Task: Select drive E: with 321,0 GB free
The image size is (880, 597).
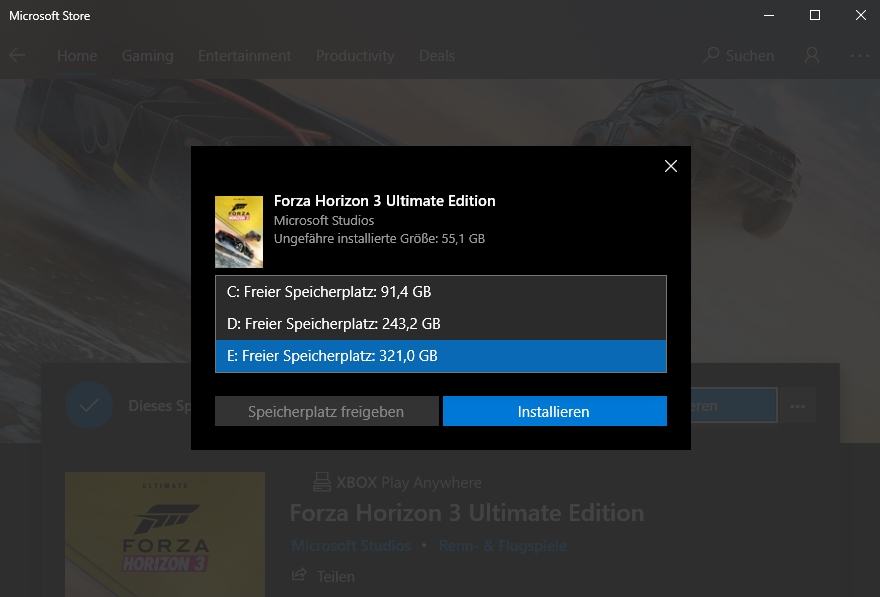Action: point(441,356)
